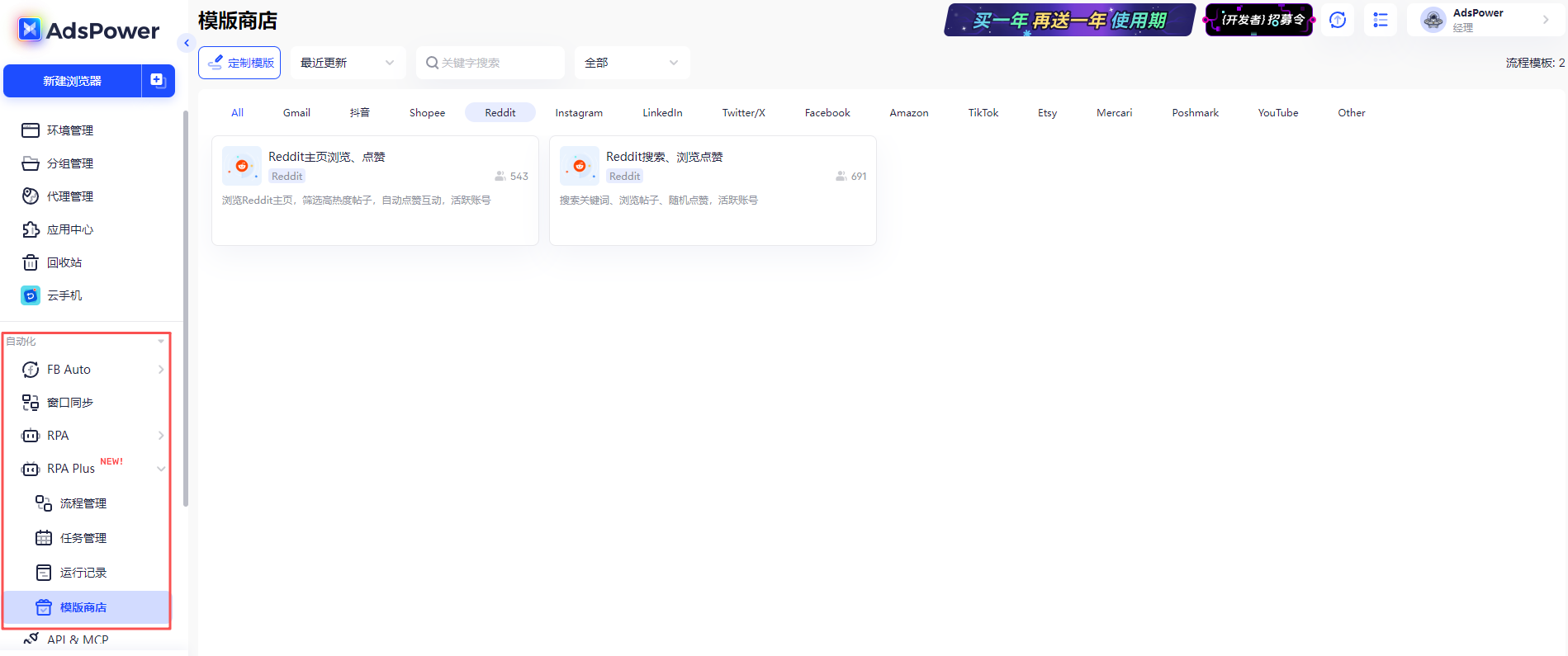Open the Reddit搜索、浏览点赞 template card
Image resolution: width=1568 pixels, height=656 pixels.
point(713,191)
